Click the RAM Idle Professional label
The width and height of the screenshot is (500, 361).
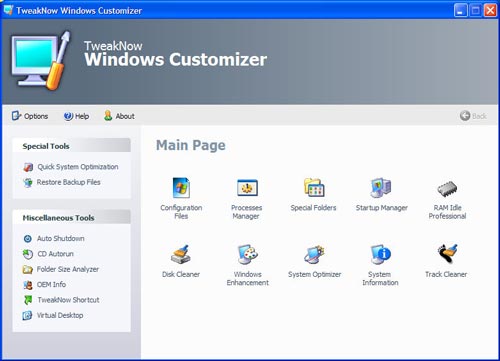point(447,212)
